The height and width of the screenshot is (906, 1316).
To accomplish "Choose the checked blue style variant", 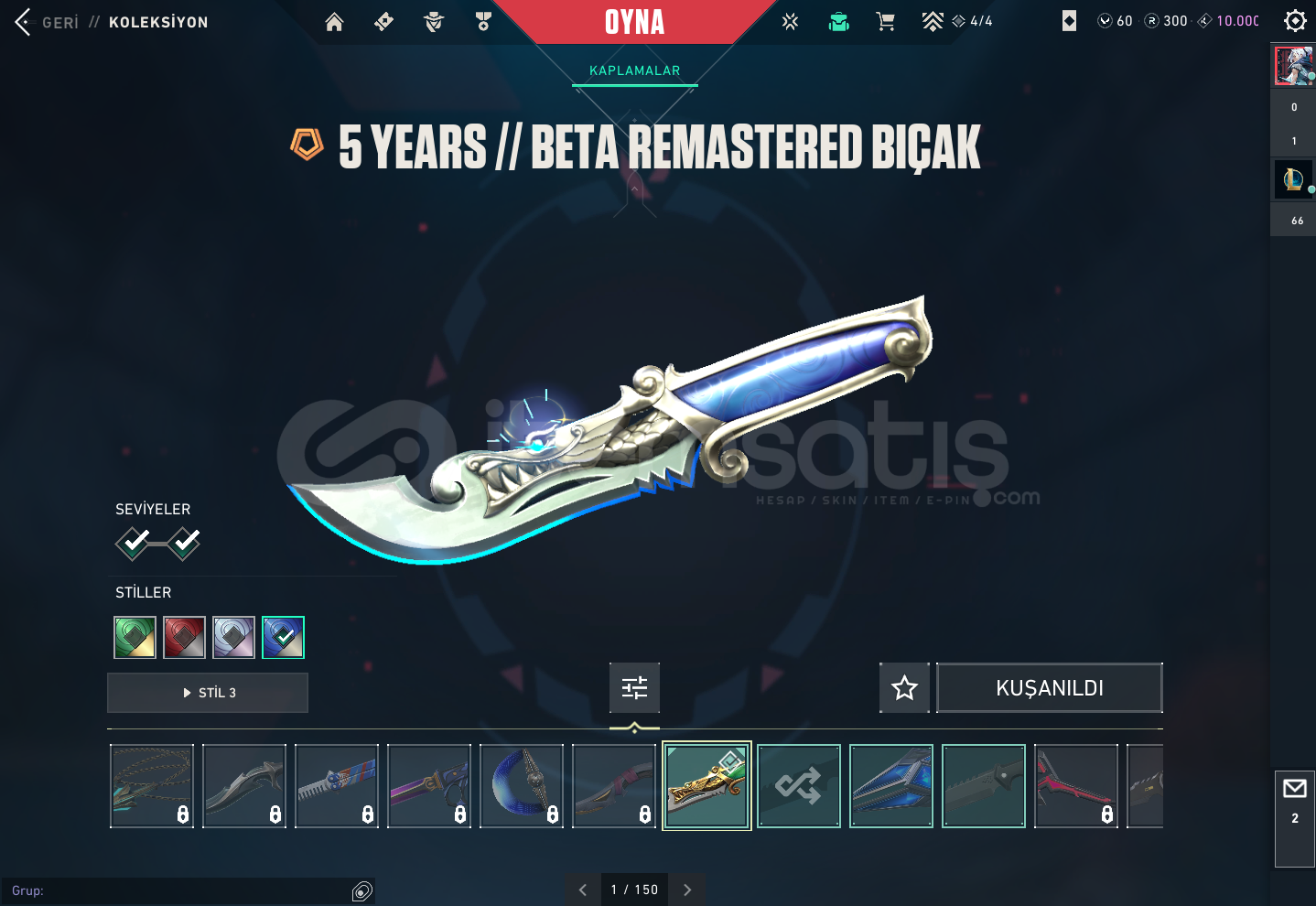I will point(283,637).
